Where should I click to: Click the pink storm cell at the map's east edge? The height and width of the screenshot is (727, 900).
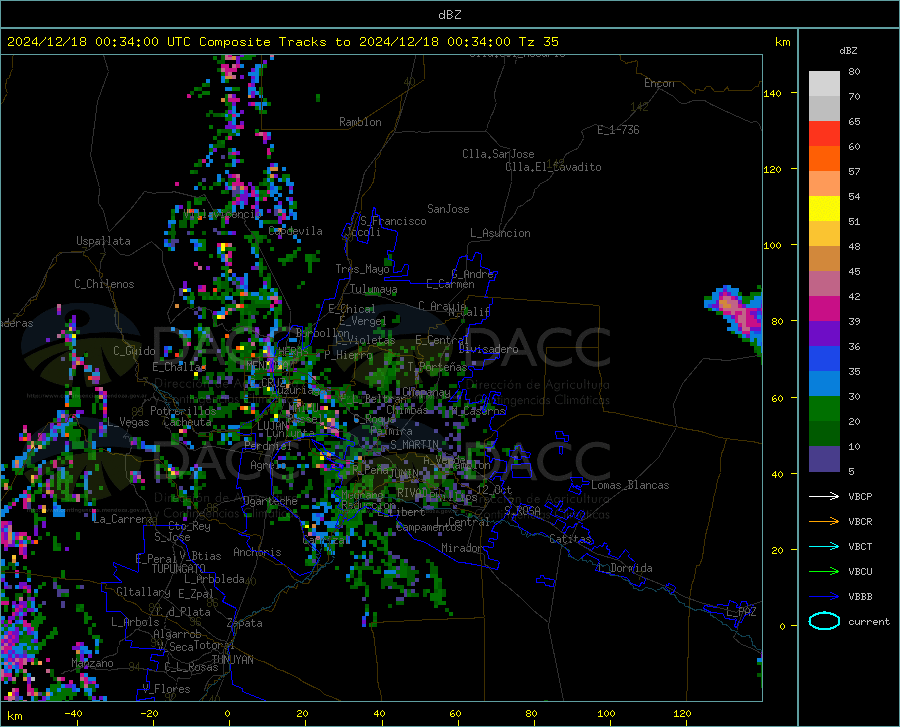739,316
